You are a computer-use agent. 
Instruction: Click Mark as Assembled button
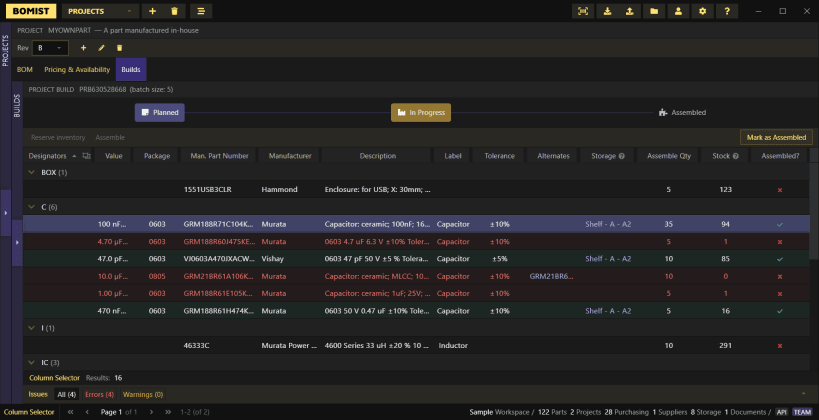click(776, 137)
